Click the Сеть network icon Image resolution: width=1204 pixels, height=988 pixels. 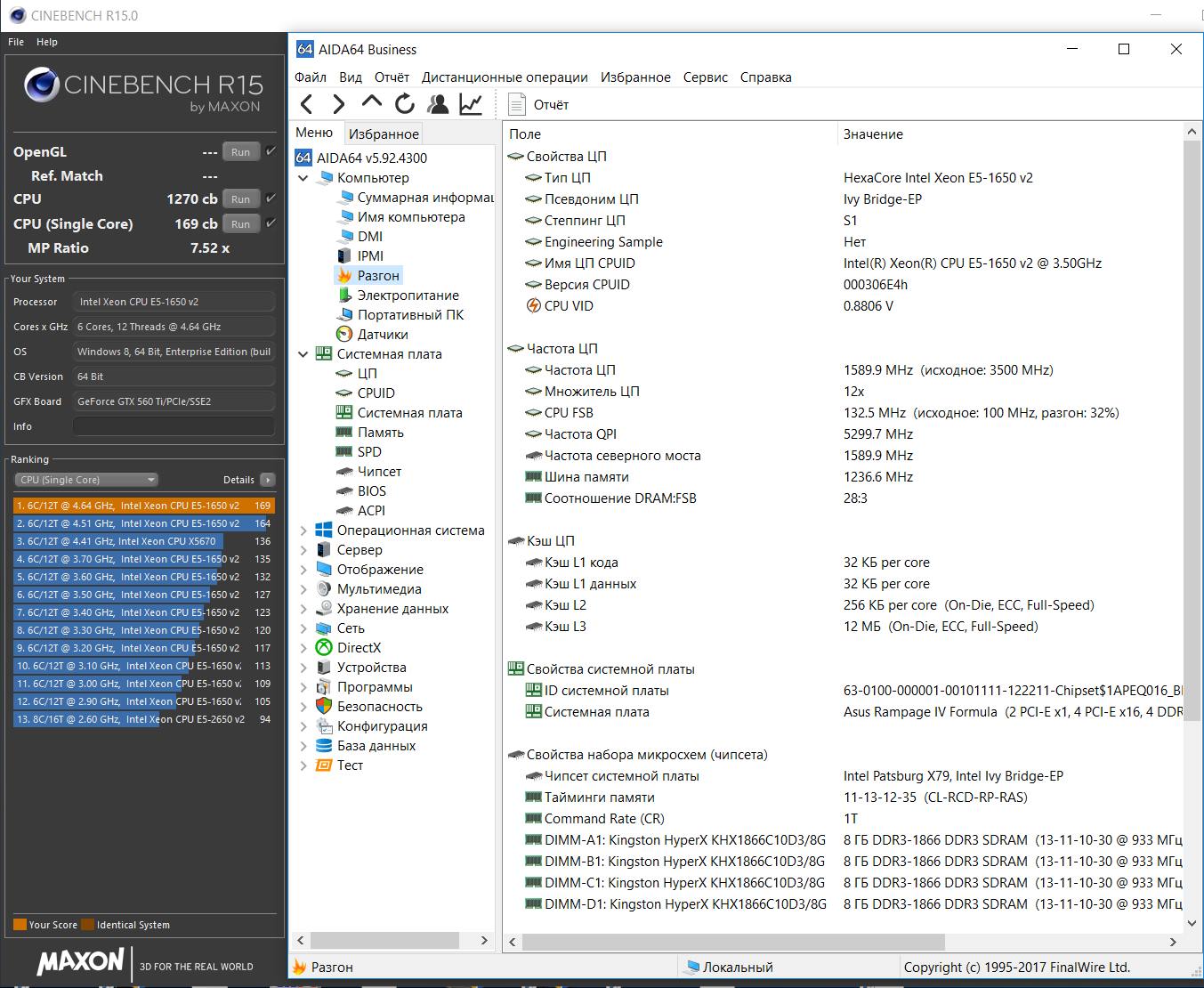click(x=324, y=628)
